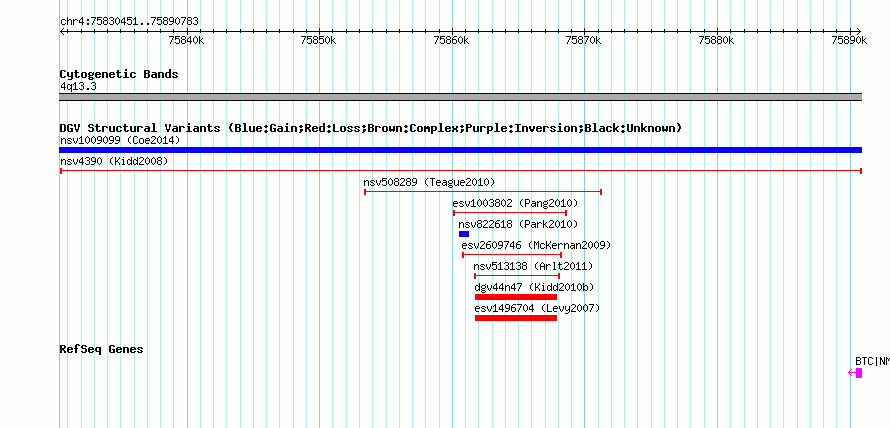Open the BTC gene label
890x428 pixels.
tap(872, 361)
